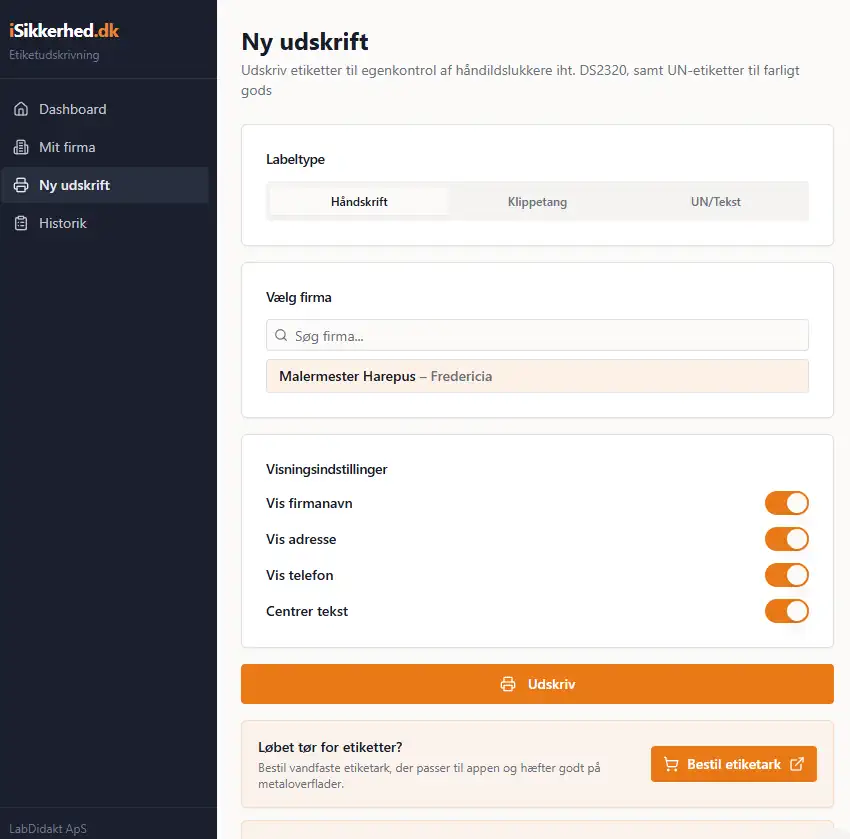Image resolution: width=850 pixels, height=839 pixels.
Task: Select Malermester Harepus – Fredericia company
Action: (x=537, y=376)
